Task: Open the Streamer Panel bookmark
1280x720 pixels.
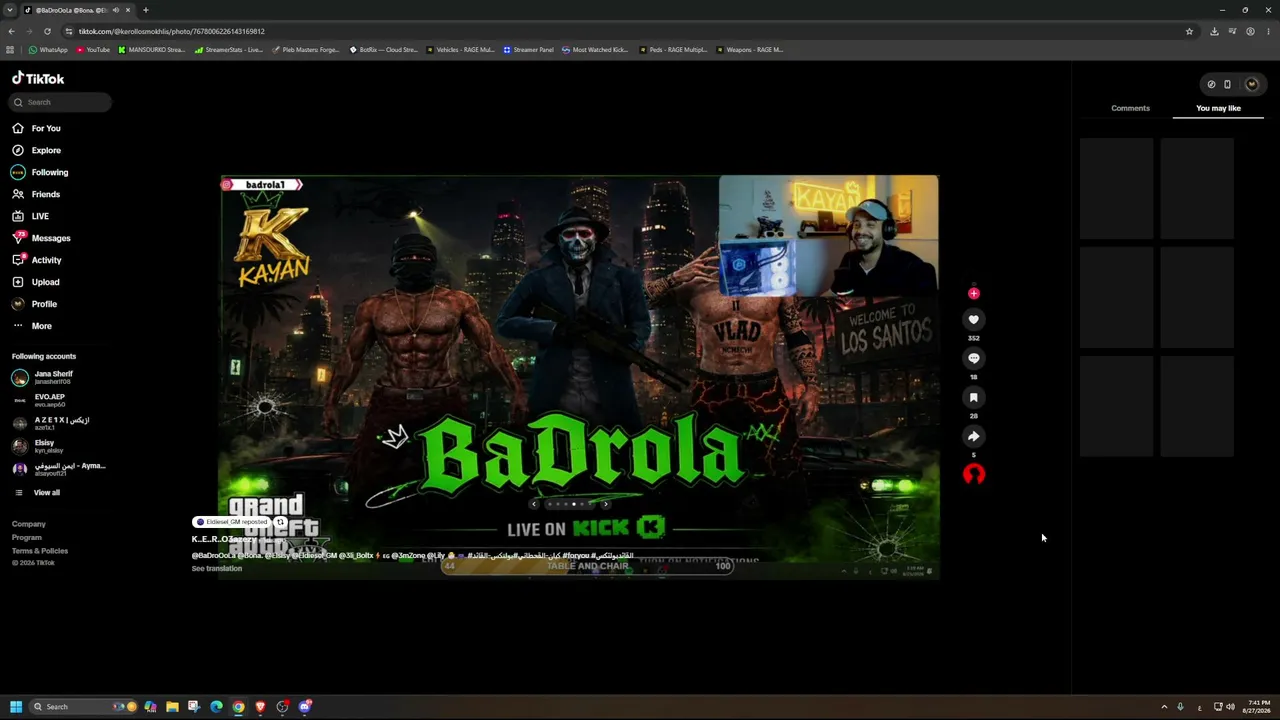Action: coord(528,49)
